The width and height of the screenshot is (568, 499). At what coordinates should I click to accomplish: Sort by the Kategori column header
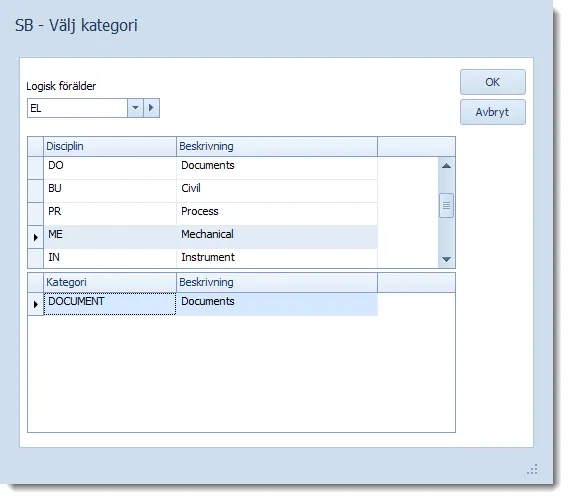(110, 282)
